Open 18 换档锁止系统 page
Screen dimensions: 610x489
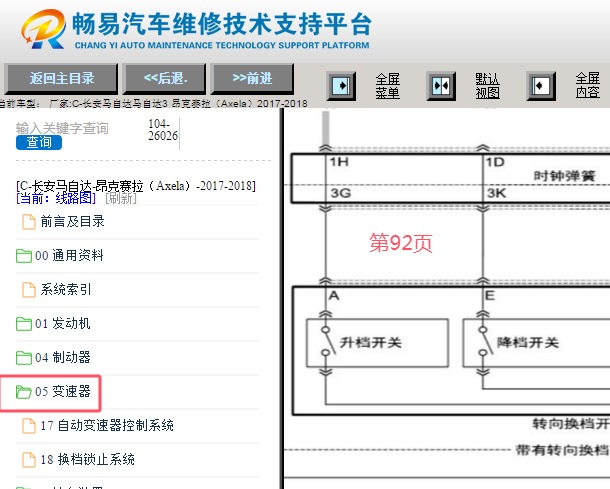tap(88, 459)
